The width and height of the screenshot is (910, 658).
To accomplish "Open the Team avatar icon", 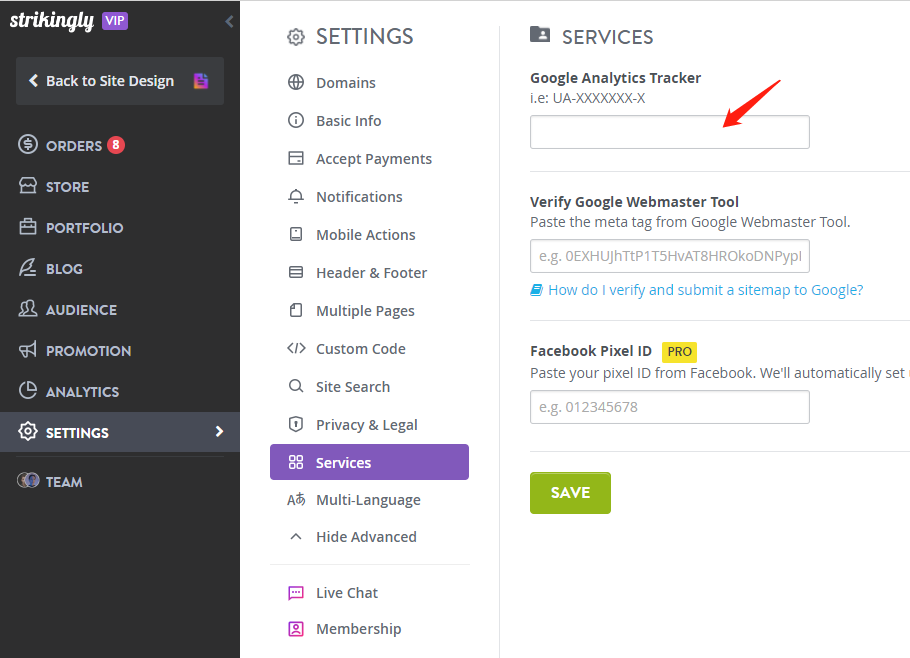I will coord(27,480).
